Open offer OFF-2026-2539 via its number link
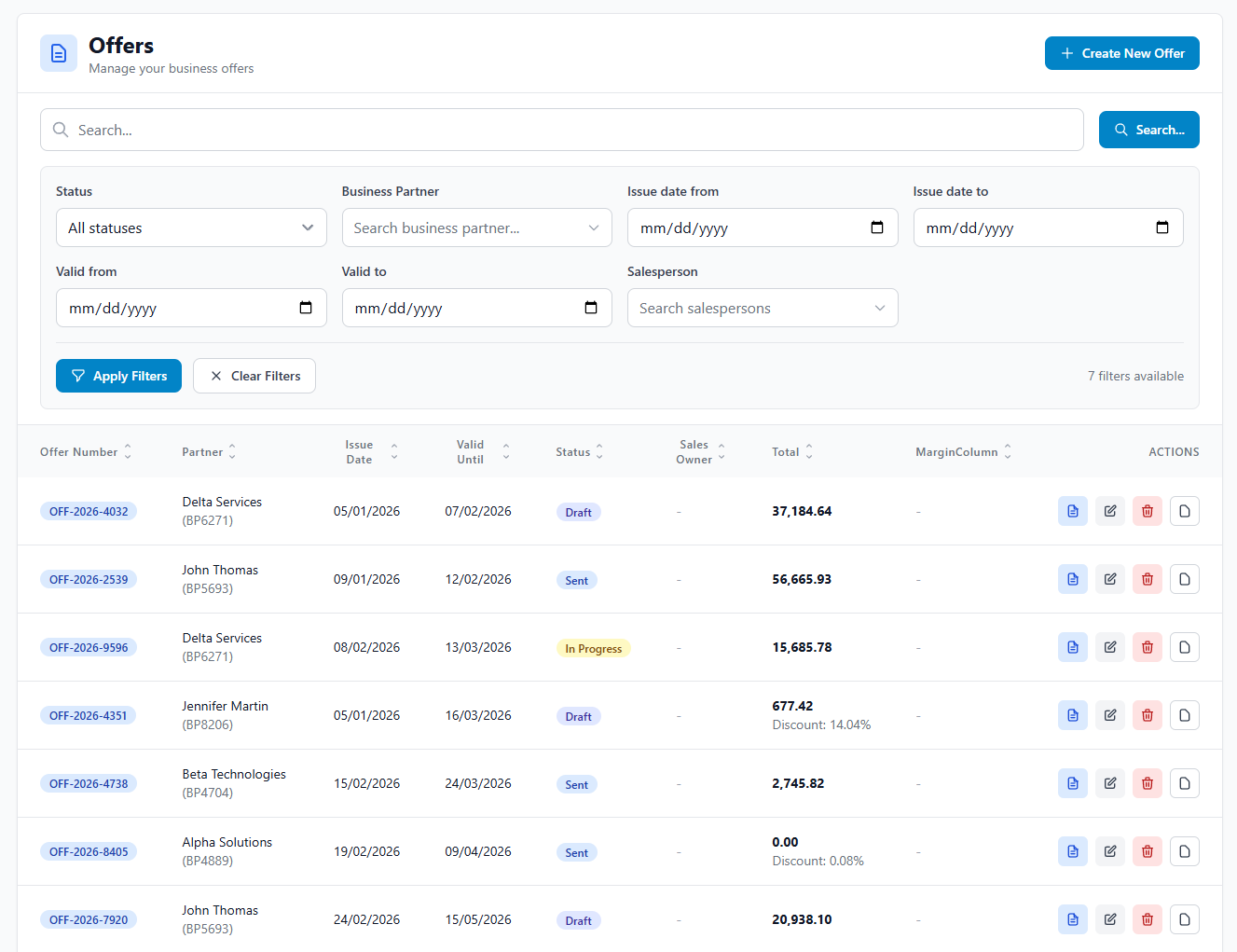 (89, 578)
